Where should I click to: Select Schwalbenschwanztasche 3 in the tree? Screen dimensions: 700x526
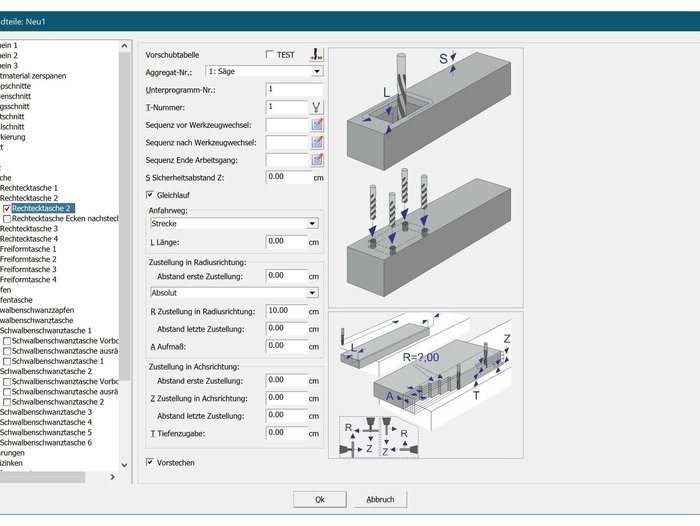[x=46, y=412]
